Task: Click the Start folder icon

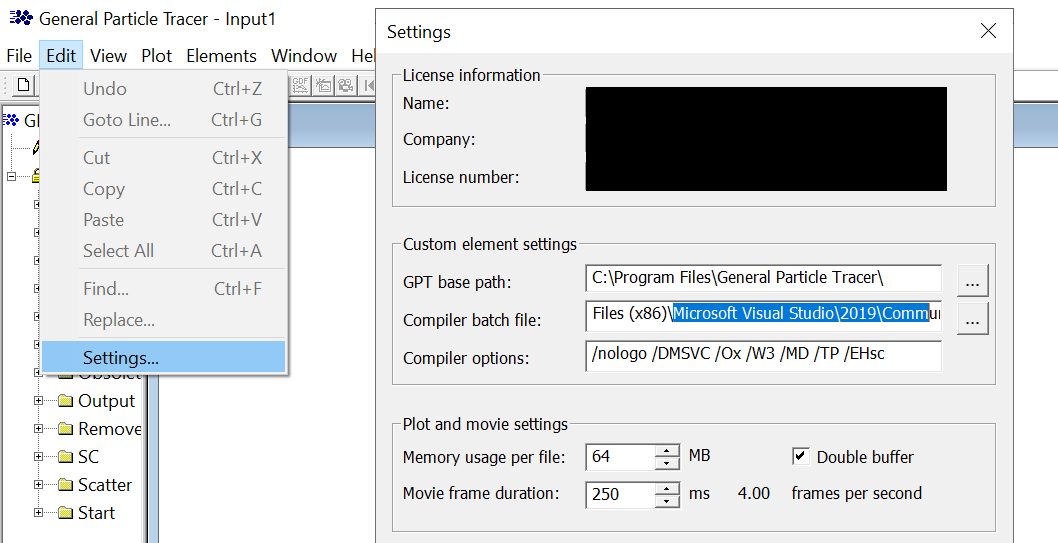Action: click(65, 513)
